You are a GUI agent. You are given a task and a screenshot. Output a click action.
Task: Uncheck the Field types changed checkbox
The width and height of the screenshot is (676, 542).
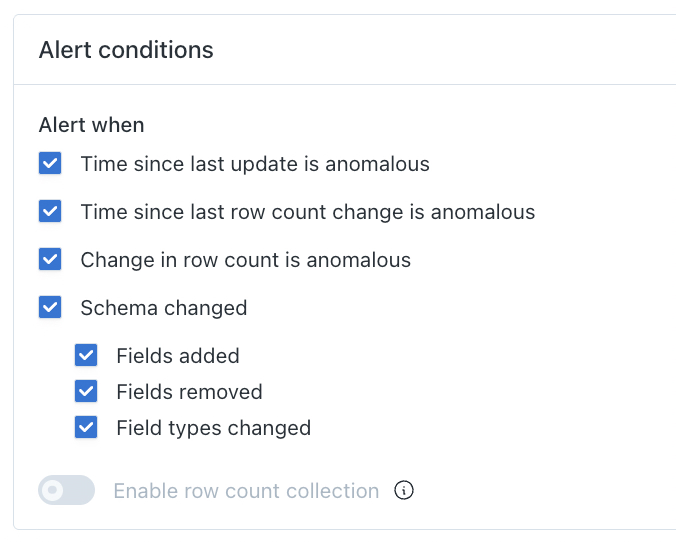86,428
